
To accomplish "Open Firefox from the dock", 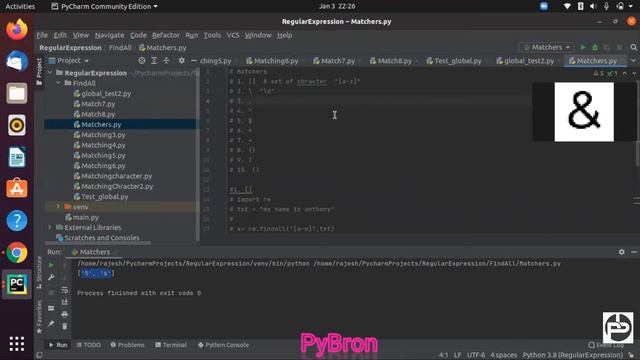I will pyautogui.click(x=17, y=29).
